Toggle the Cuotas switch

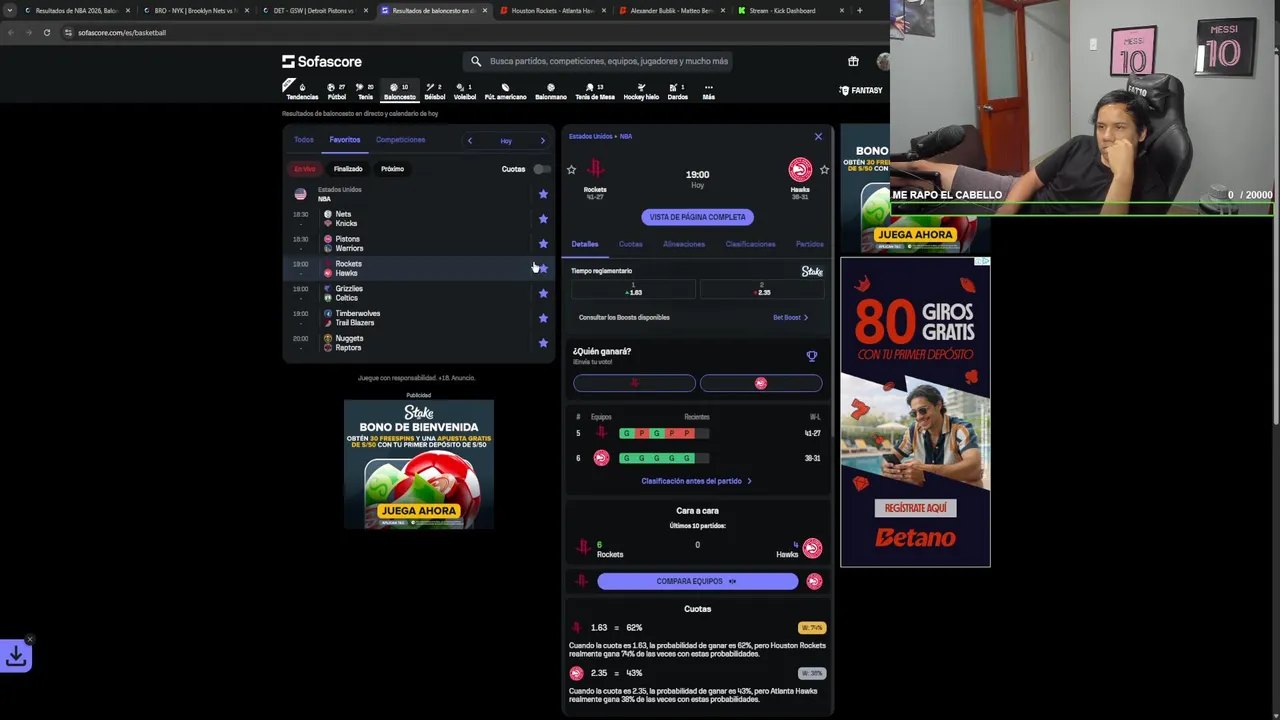coord(541,169)
